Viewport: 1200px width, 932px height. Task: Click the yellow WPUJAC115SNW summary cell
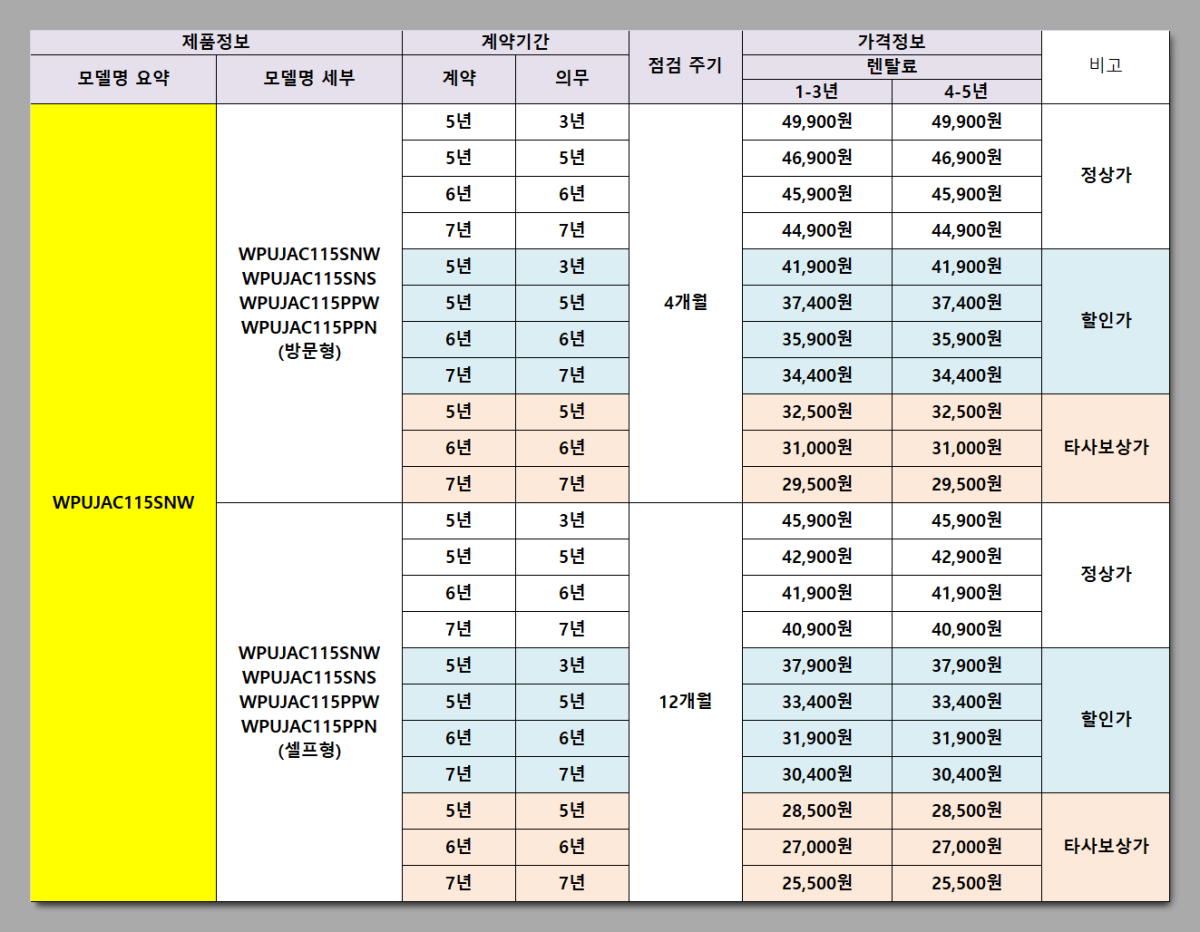(124, 502)
